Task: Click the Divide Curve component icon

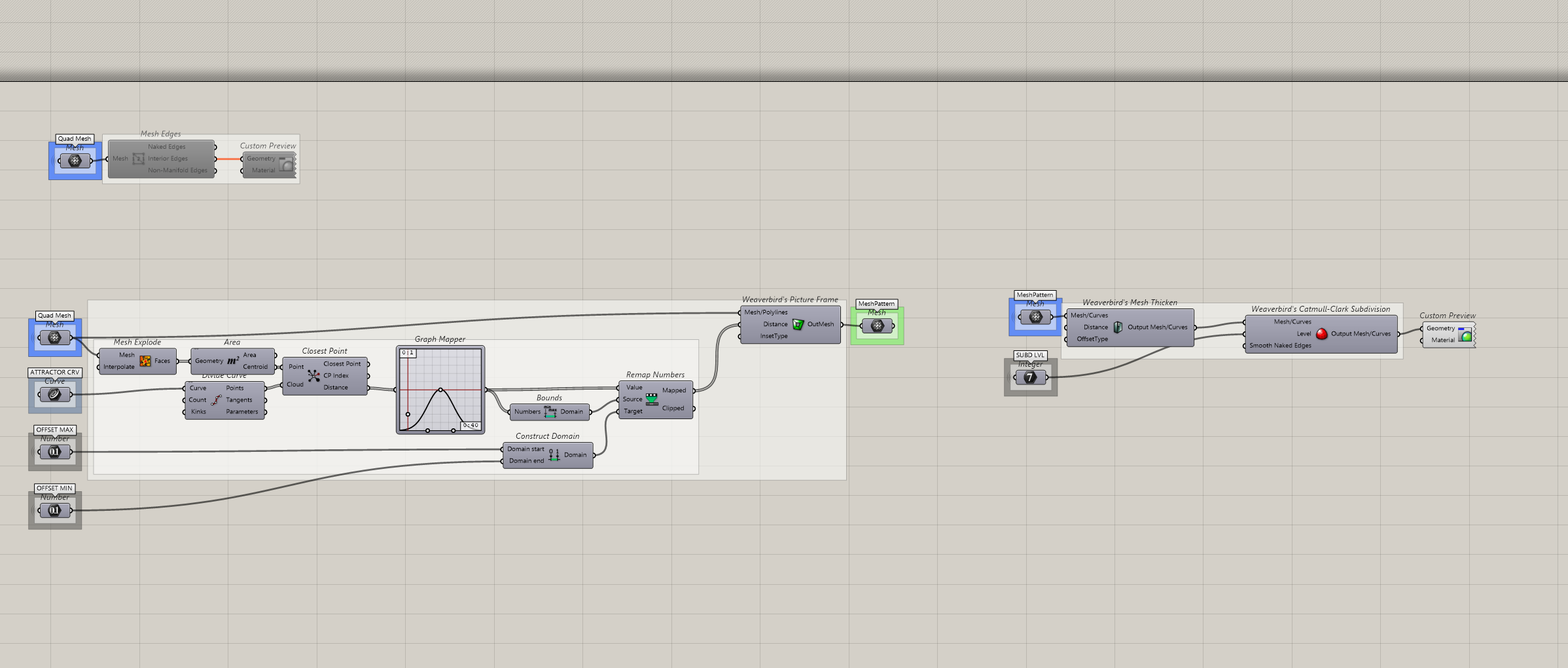Action: [x=216, y=400]
